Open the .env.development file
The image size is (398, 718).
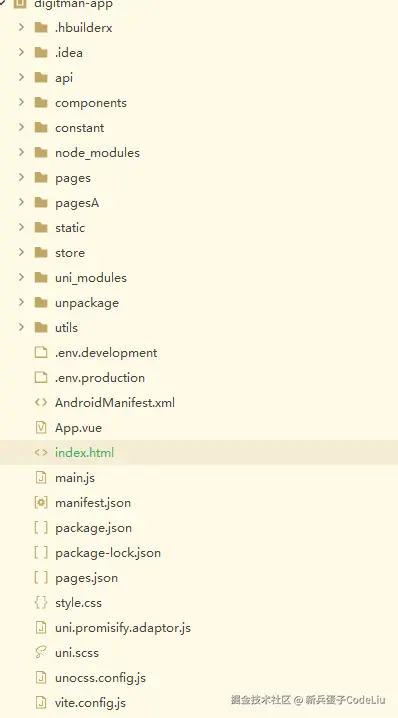pyautogui.click(x=106, y=353)
